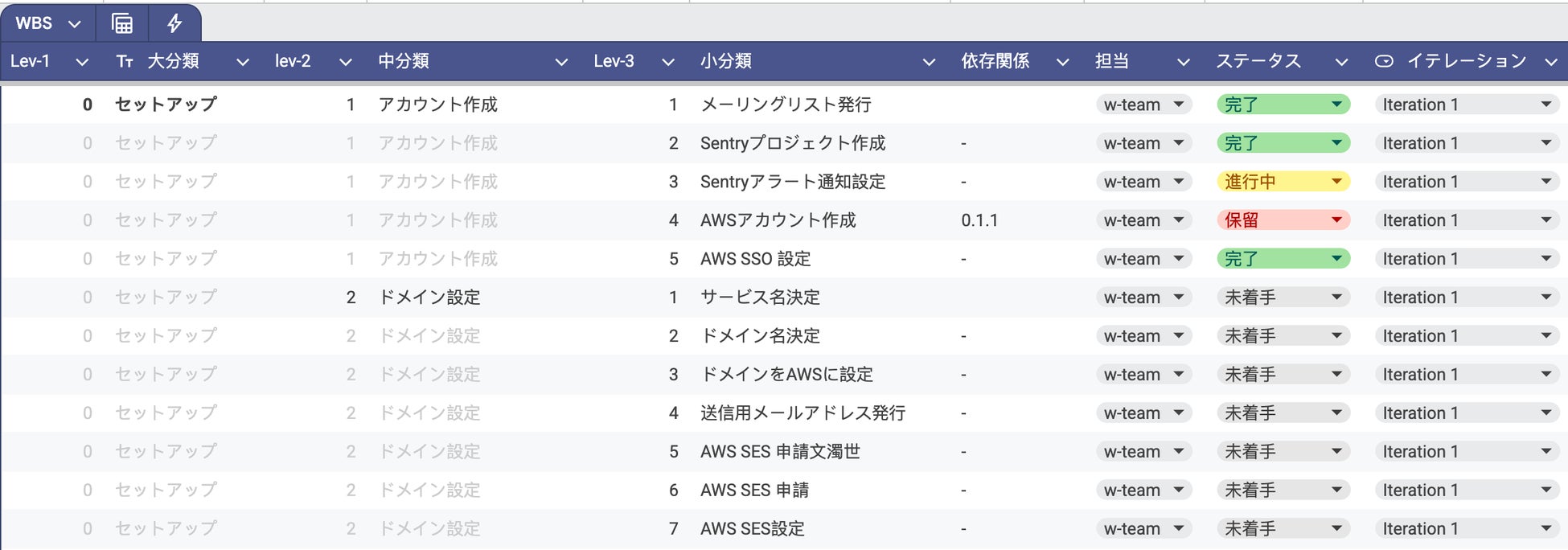Expand the ステータス column header dropdown
The image size is (1568, 550).
(x=1341, y=62)
